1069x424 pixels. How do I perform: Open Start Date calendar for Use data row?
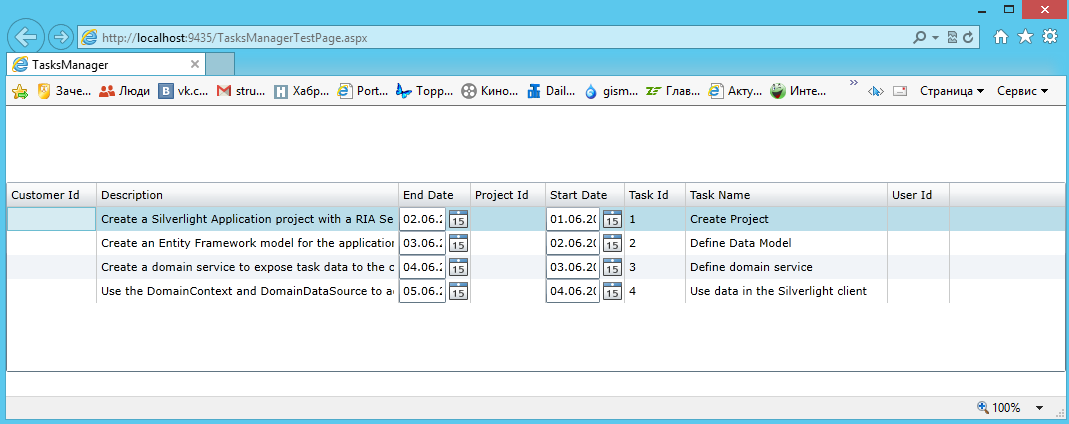click(x=612, y=291)
